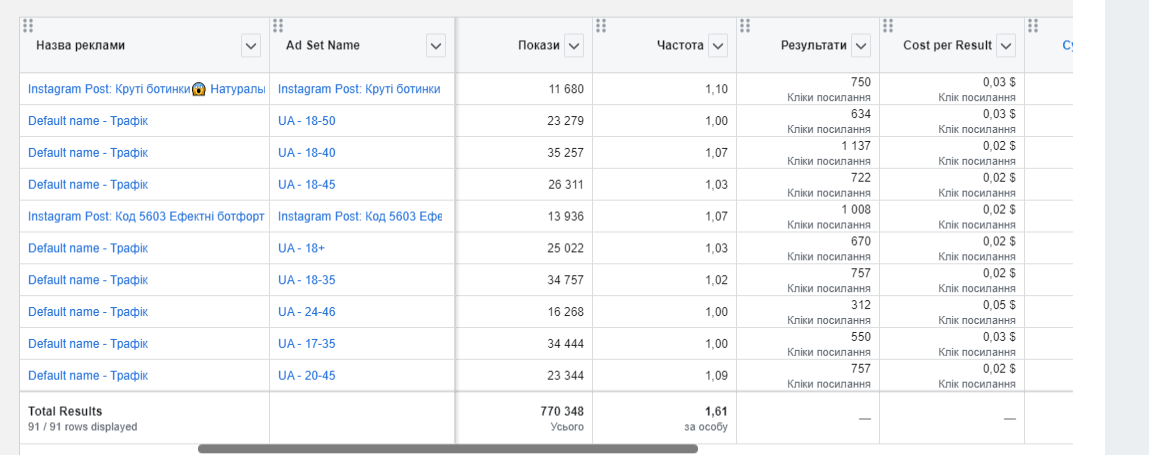Select frequency value 1,09

[717, 376]
